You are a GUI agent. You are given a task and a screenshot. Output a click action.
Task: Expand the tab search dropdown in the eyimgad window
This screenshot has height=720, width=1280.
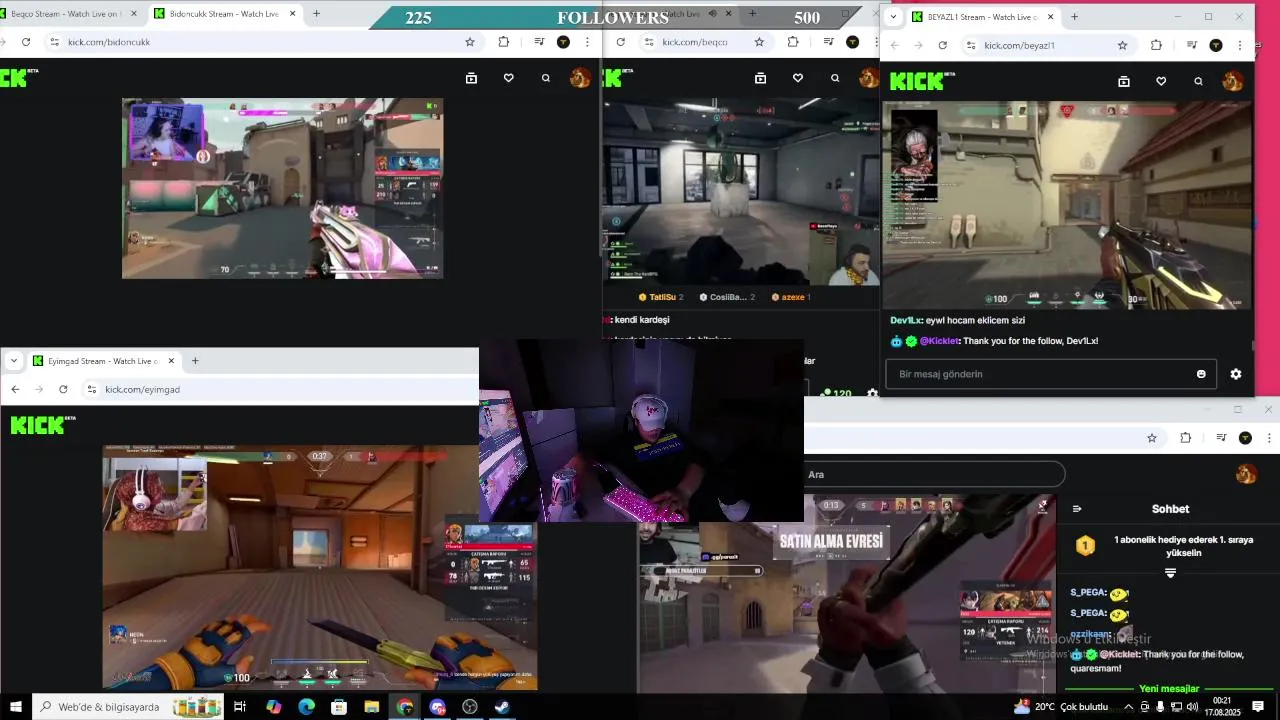coord(14,361)
